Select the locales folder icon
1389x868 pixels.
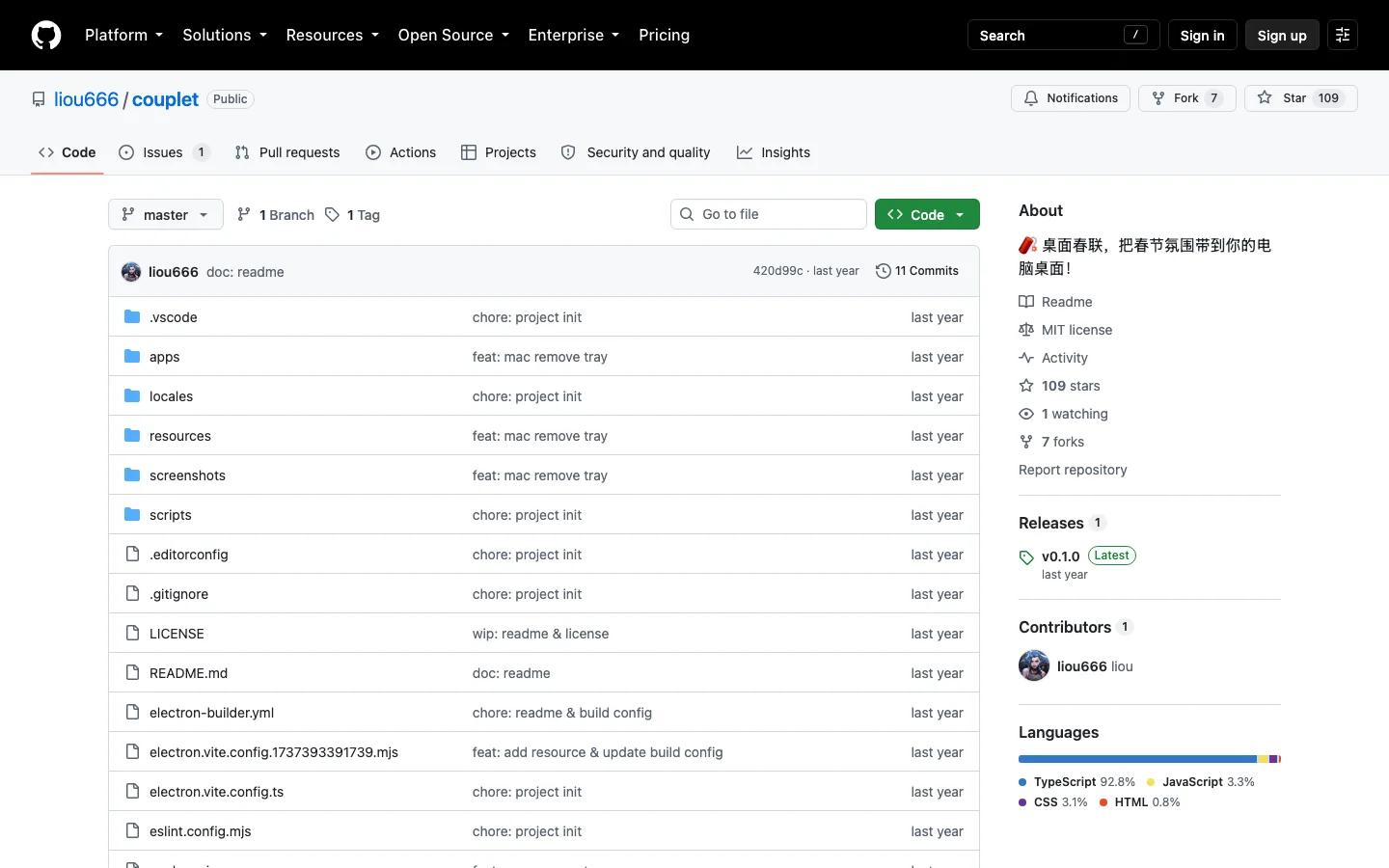132,396
